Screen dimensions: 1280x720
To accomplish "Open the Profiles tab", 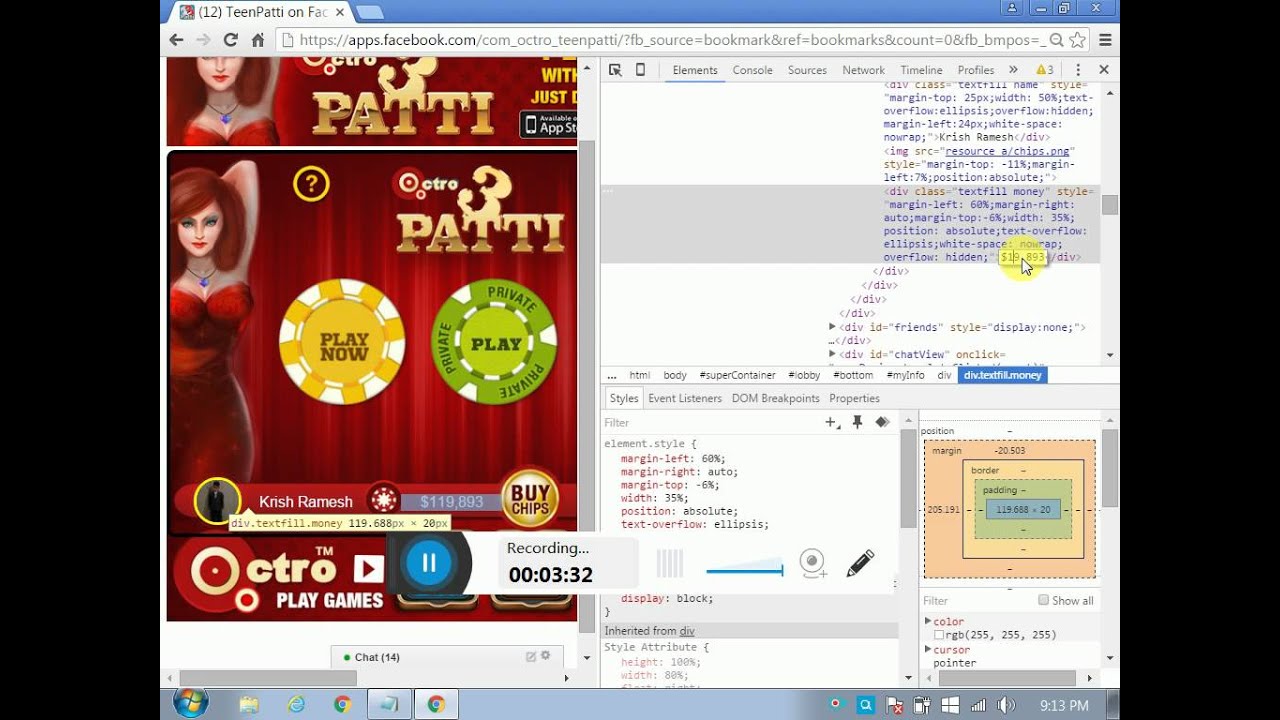I will pyautogui.click(x=976, y=70).
